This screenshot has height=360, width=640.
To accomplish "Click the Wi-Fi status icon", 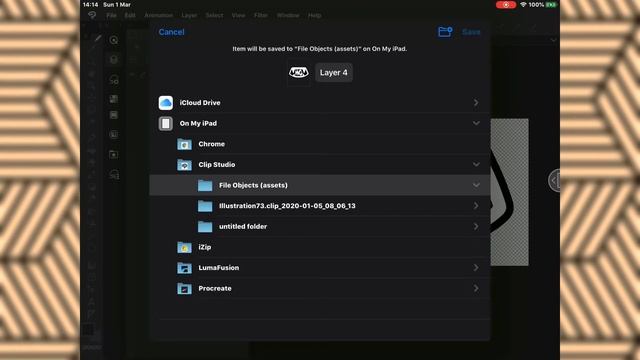I will coord(523,5).
